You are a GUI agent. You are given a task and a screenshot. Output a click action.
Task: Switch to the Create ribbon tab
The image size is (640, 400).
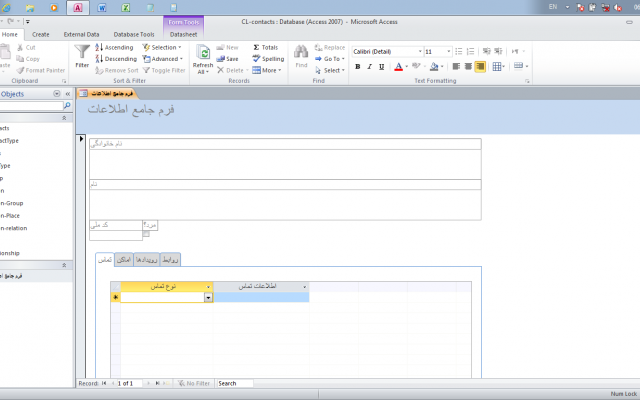point(40,35)
